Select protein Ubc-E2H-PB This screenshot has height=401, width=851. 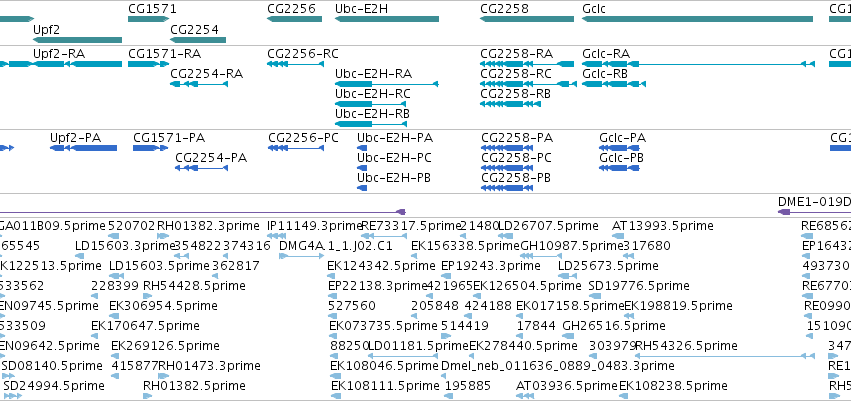[394, 178]
